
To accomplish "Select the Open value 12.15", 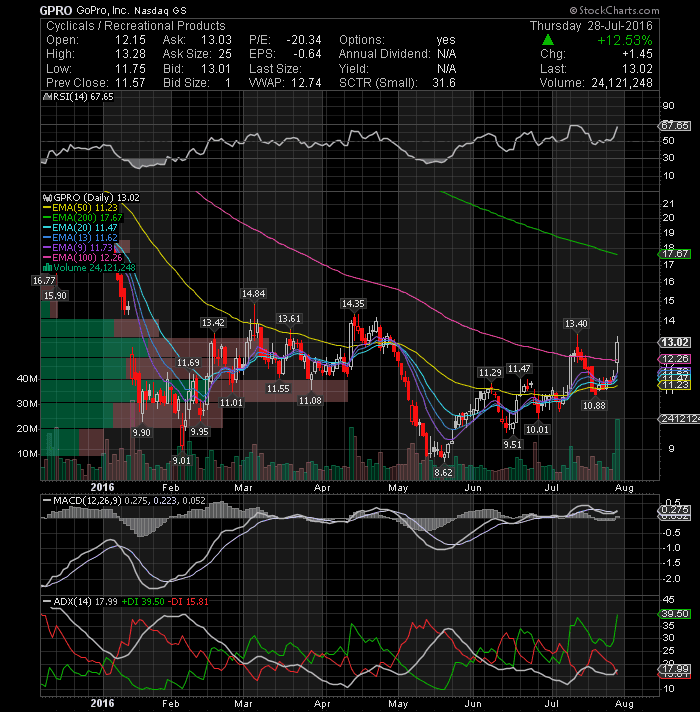I will [x=130, y=40].
